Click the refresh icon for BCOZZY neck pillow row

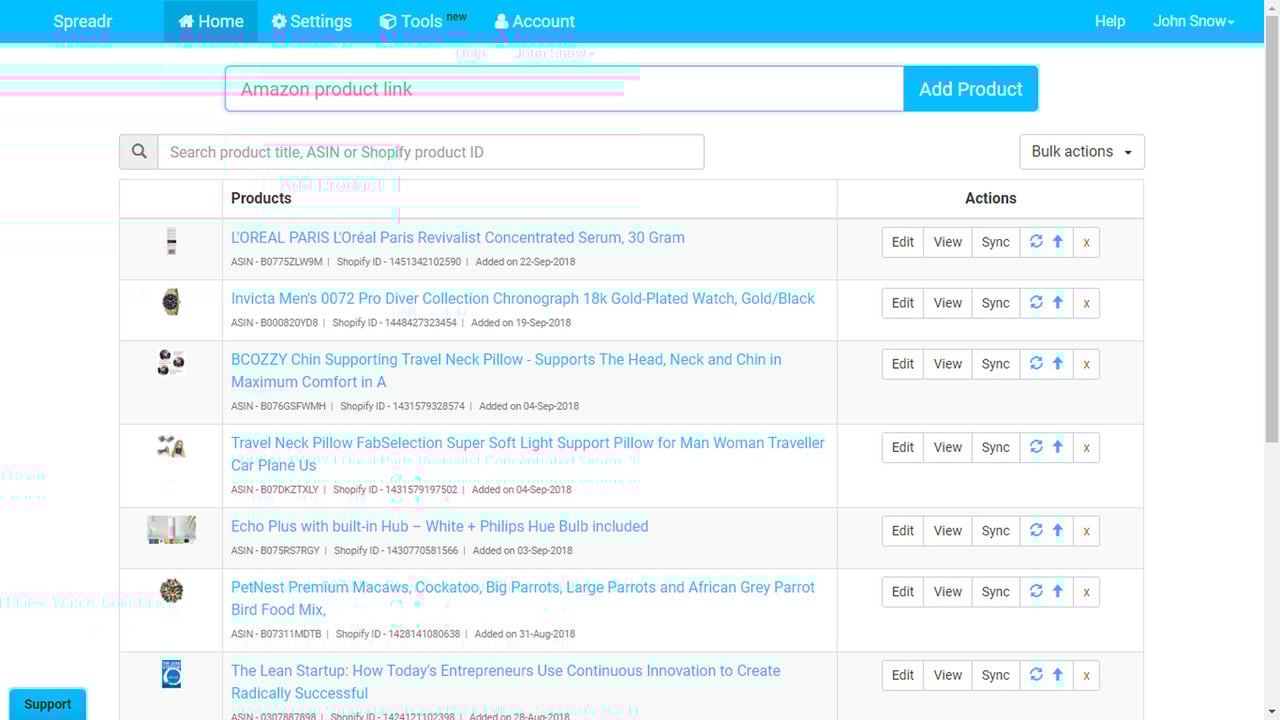(x=1036, y=364)
